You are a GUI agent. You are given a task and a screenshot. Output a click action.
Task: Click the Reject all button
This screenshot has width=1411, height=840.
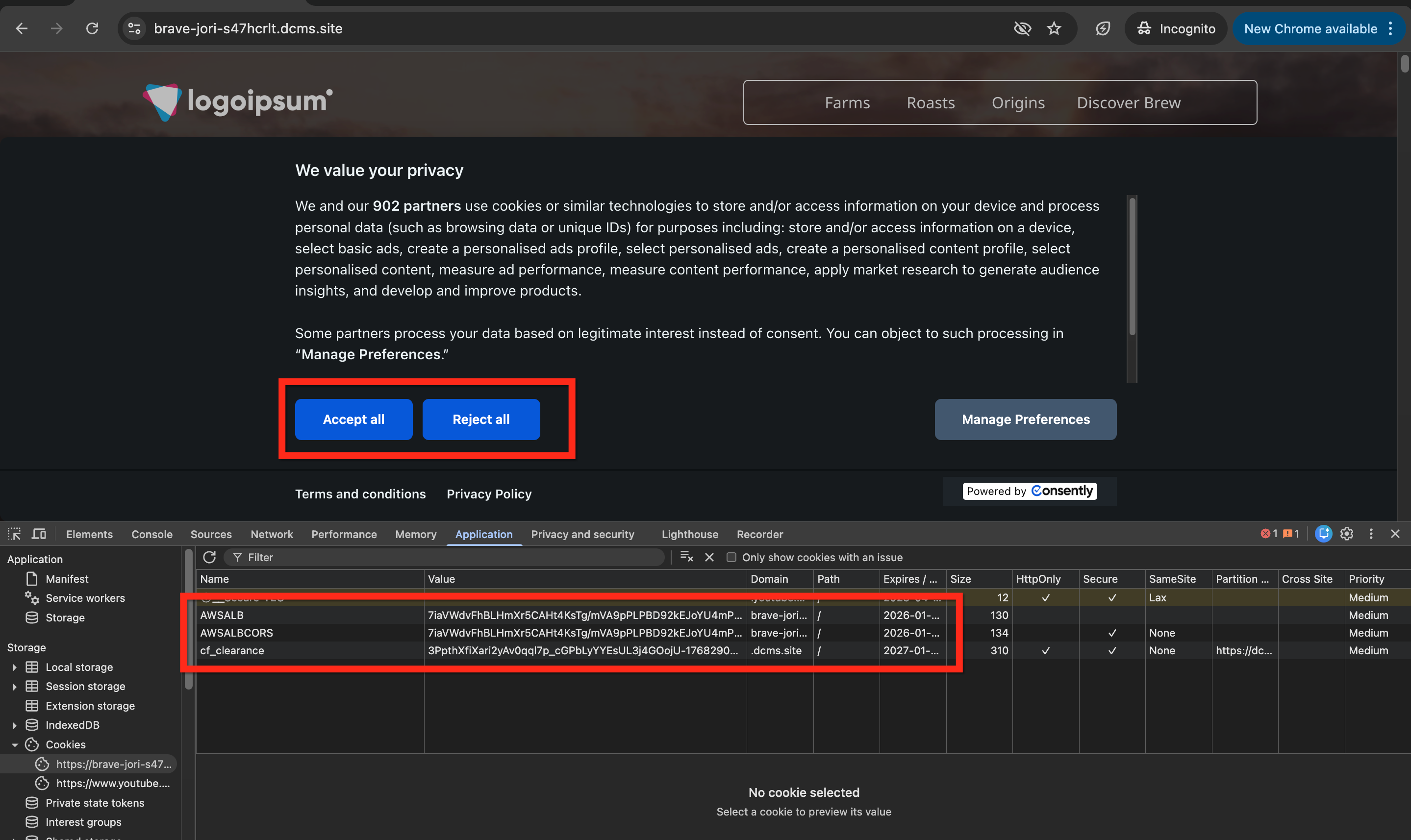click(481, 420)
